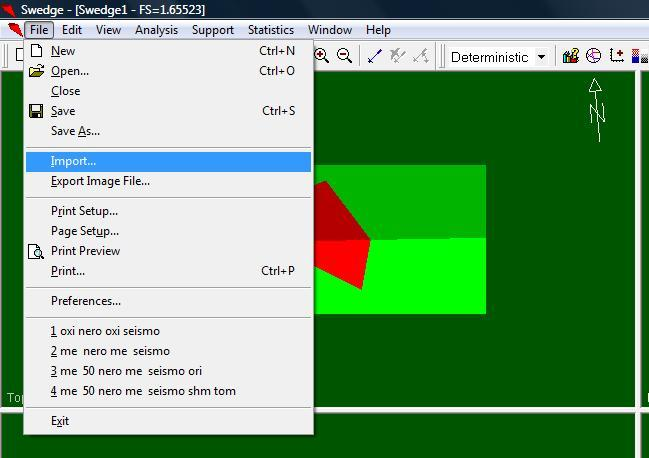This screenshot has width=649, height=458.
Task: Choose Open... from the File menu
Action: (x=168, y=71)
